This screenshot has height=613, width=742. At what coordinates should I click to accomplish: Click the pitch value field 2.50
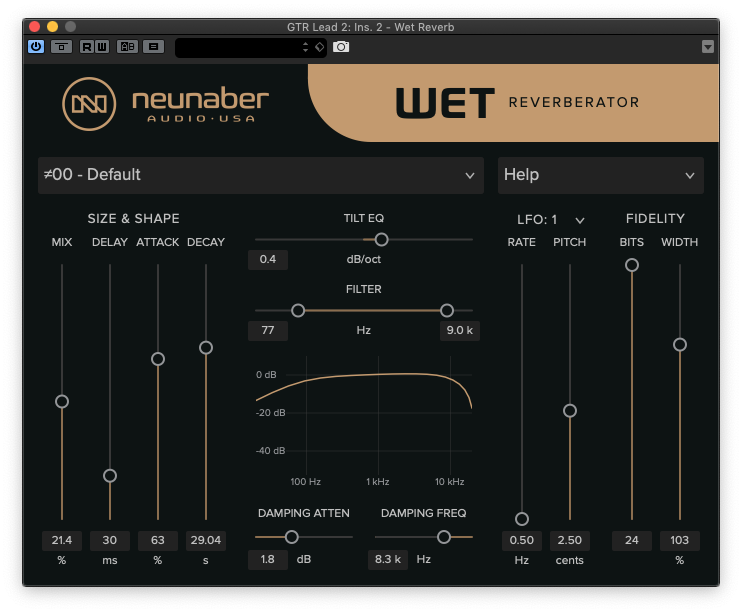coord(570,540)
